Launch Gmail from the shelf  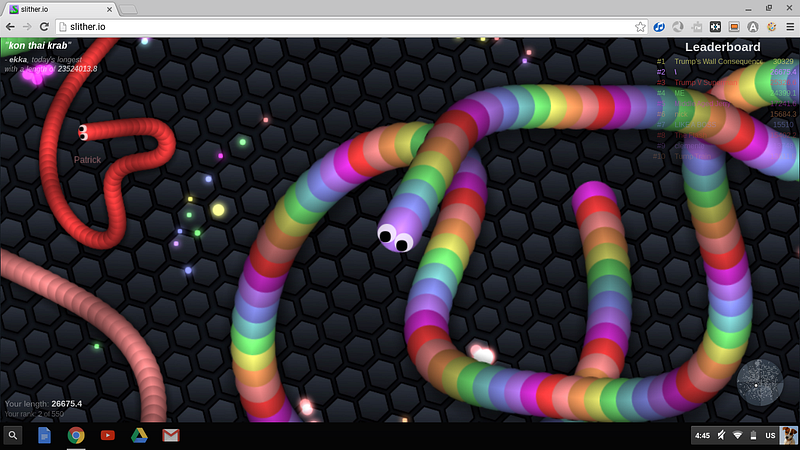[x=171, y=435]
